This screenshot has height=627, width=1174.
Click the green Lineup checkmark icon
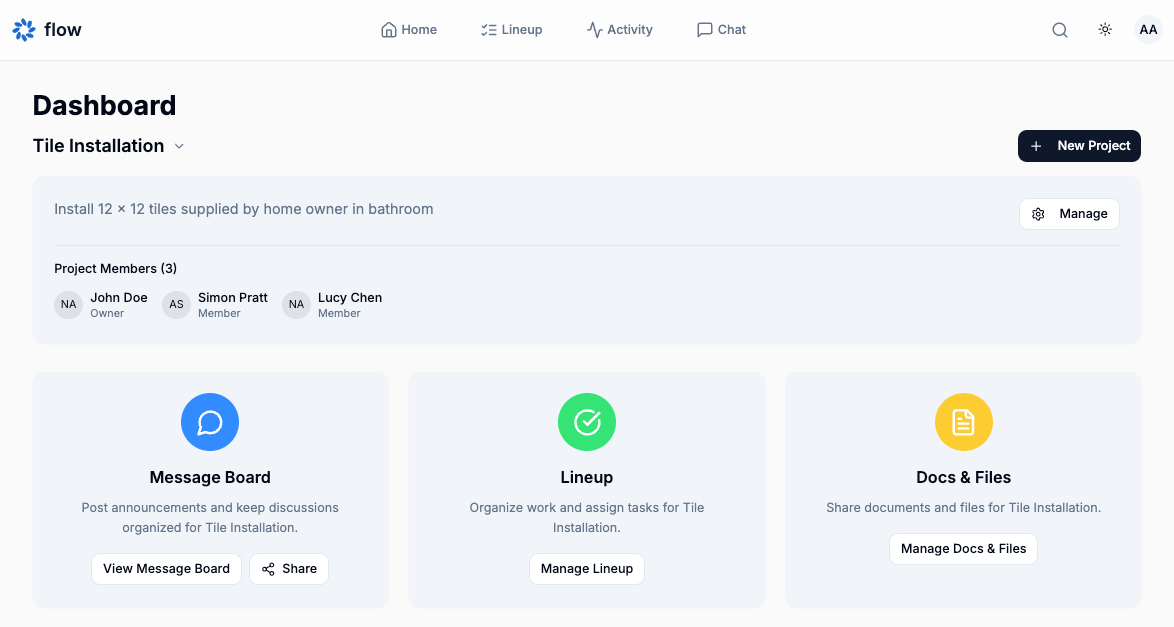586,421
